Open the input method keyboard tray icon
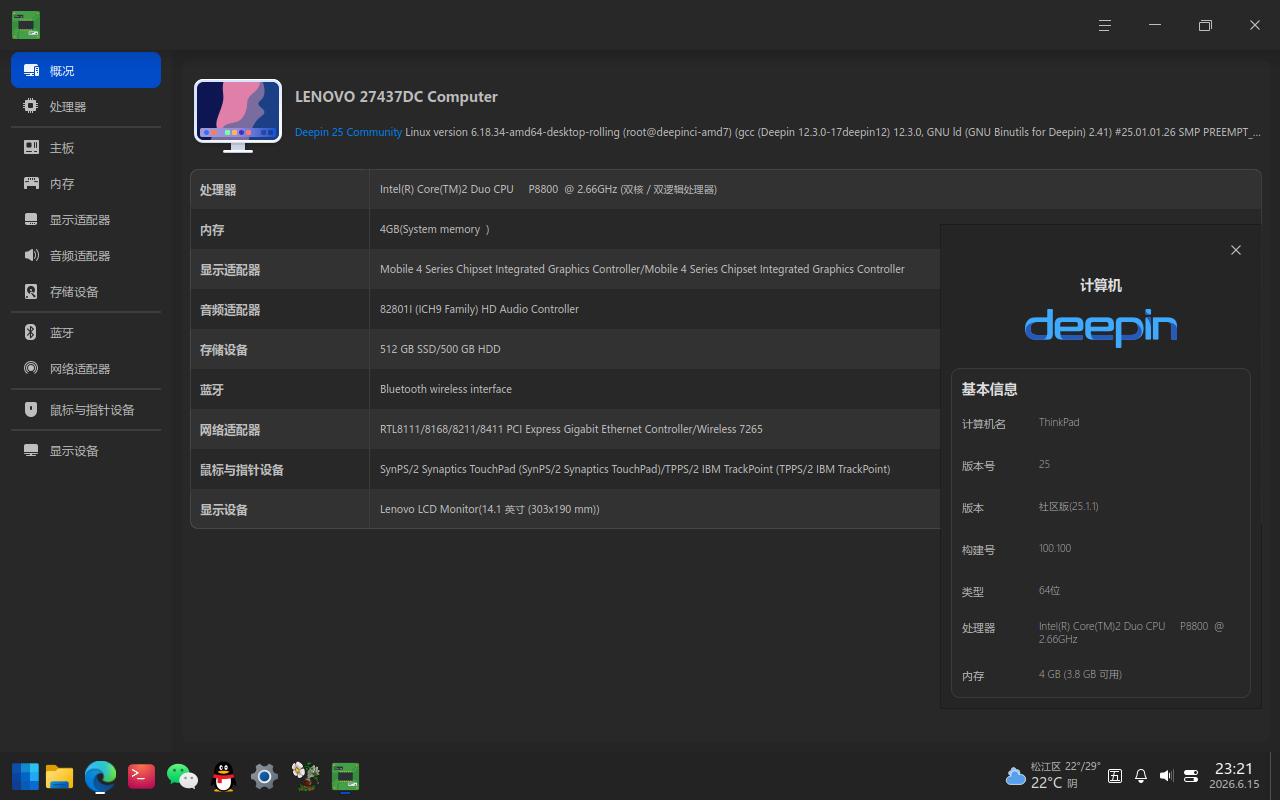1280x800 pixels. click(1115, 775)
